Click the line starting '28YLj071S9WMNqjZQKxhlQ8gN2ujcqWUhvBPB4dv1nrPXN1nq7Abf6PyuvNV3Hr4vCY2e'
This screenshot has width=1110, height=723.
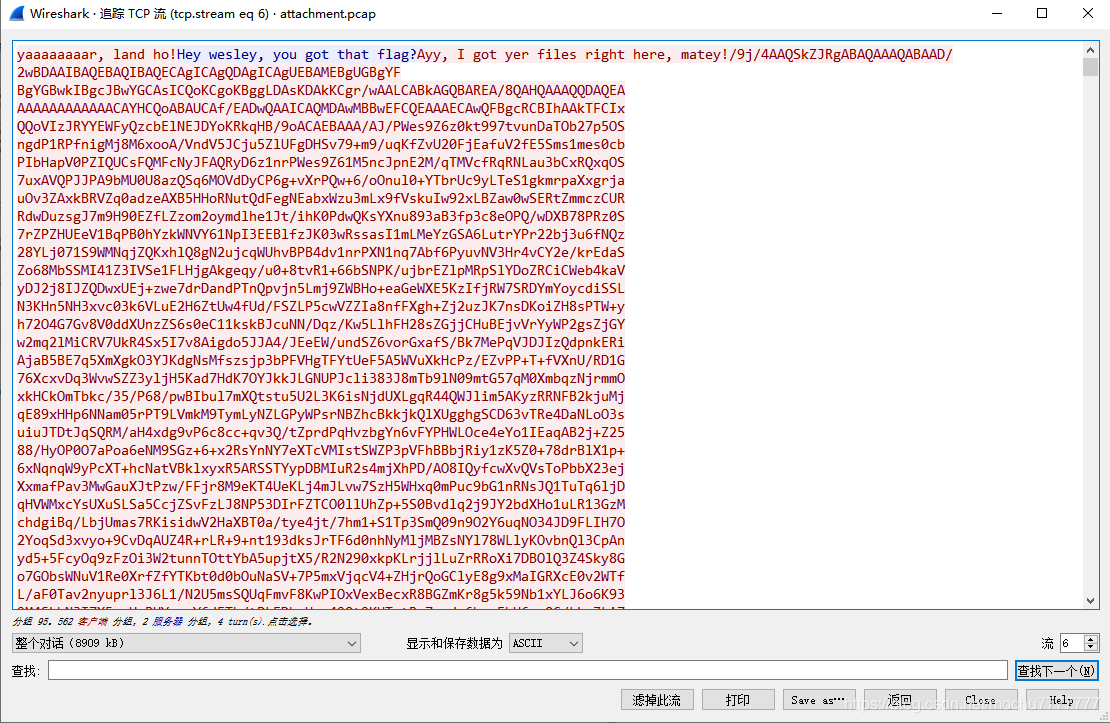(321, 252)
